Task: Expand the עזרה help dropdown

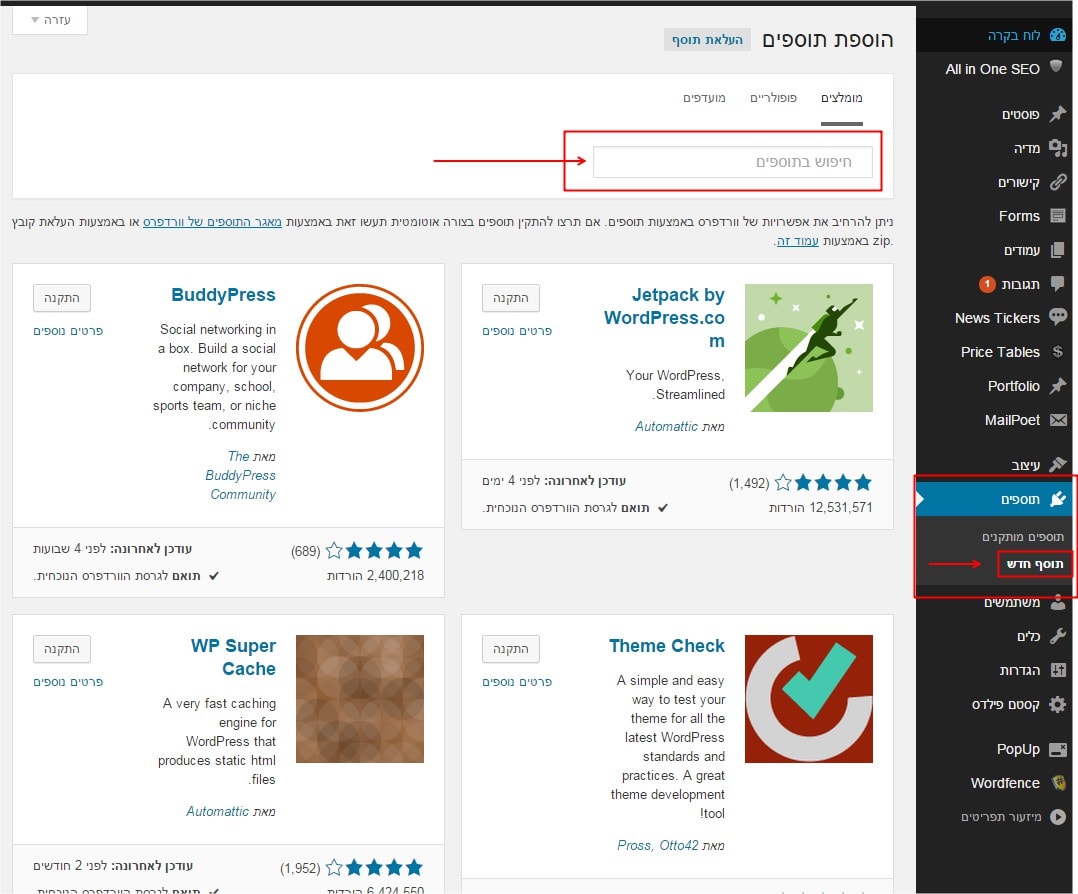Action: point(51,20)
